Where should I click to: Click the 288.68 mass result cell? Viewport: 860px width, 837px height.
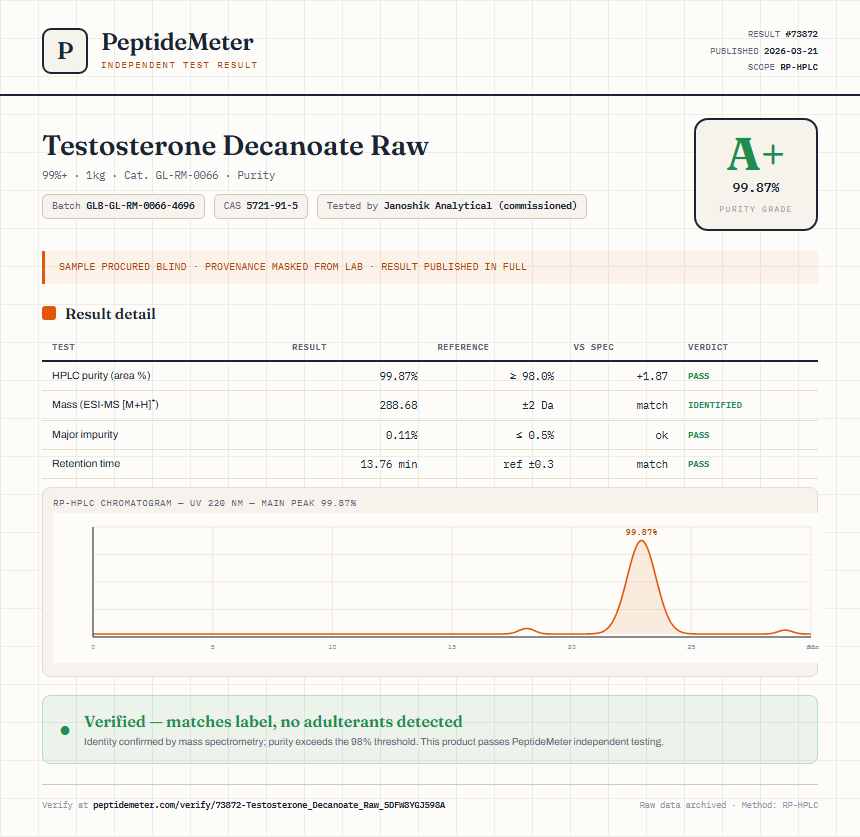(398, 405)
